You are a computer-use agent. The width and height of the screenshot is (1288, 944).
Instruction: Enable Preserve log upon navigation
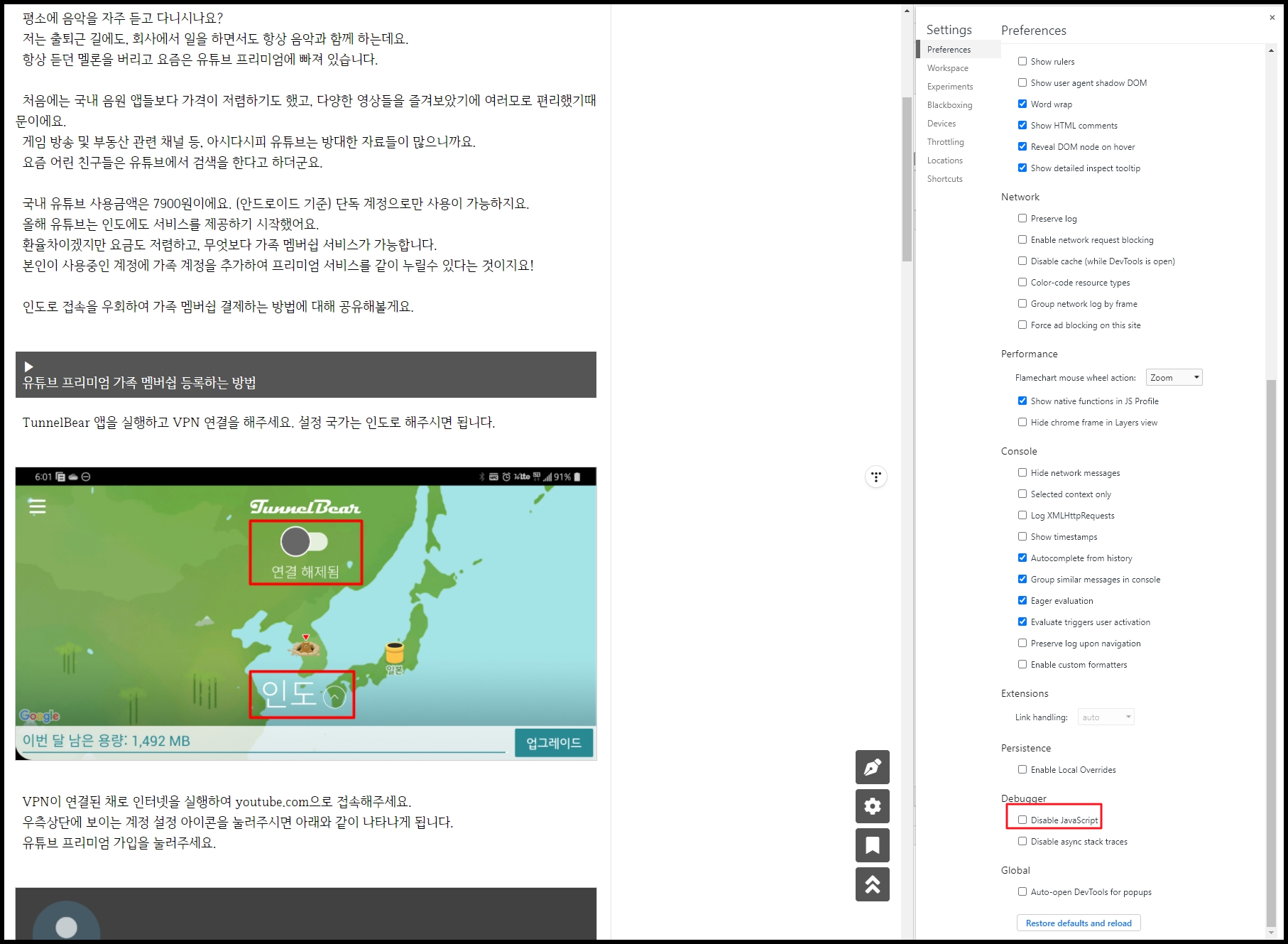[1022, 643]
